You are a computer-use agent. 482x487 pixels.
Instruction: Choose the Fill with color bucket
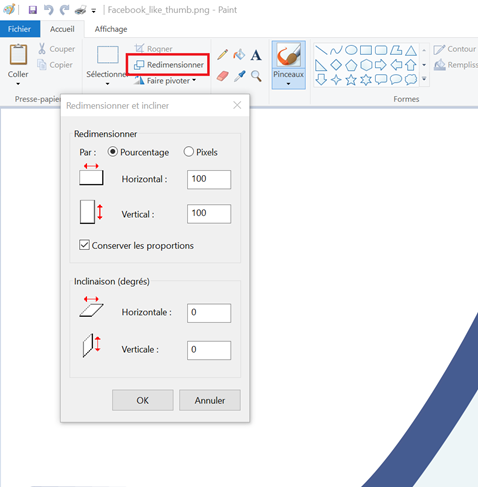click(x=239, y=54)
